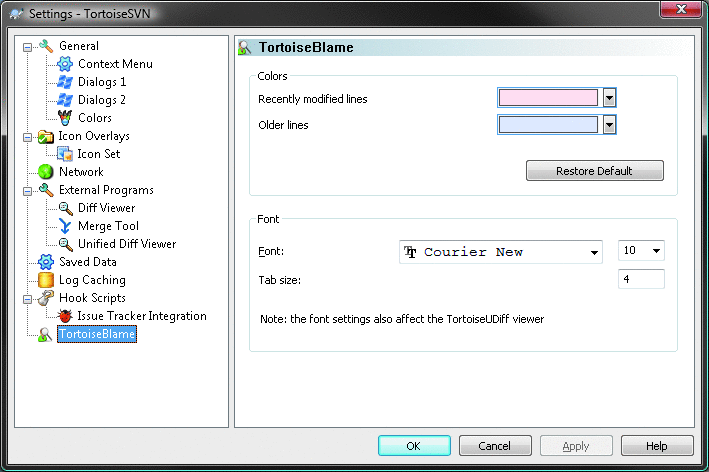Open the Dialogs 2 settings page
Viewport: 709px width, 472px height.
tap(102, 100)
